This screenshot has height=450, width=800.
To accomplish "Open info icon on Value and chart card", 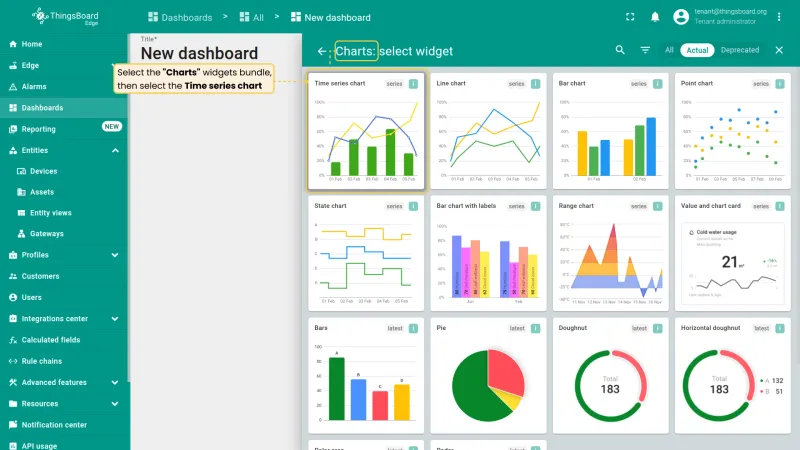I will click(780, 206).
